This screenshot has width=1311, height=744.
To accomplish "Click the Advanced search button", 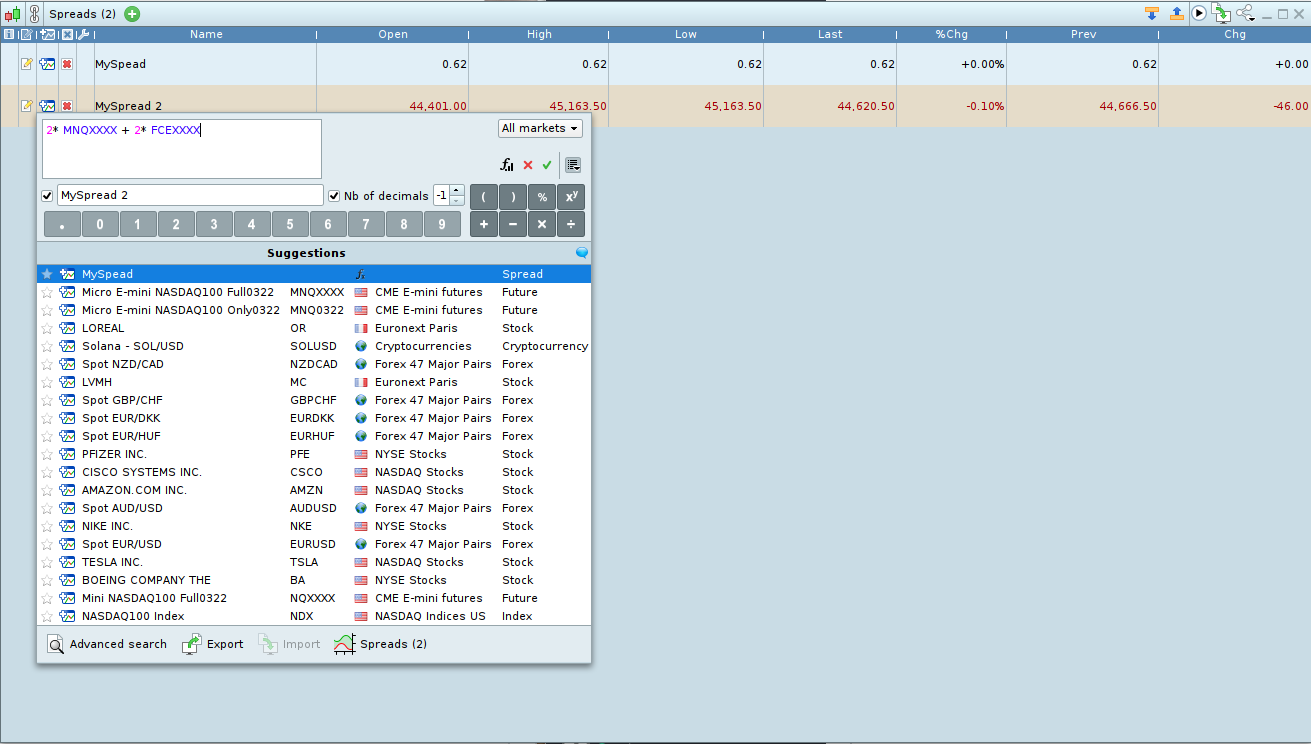I will tap(107, 644).
